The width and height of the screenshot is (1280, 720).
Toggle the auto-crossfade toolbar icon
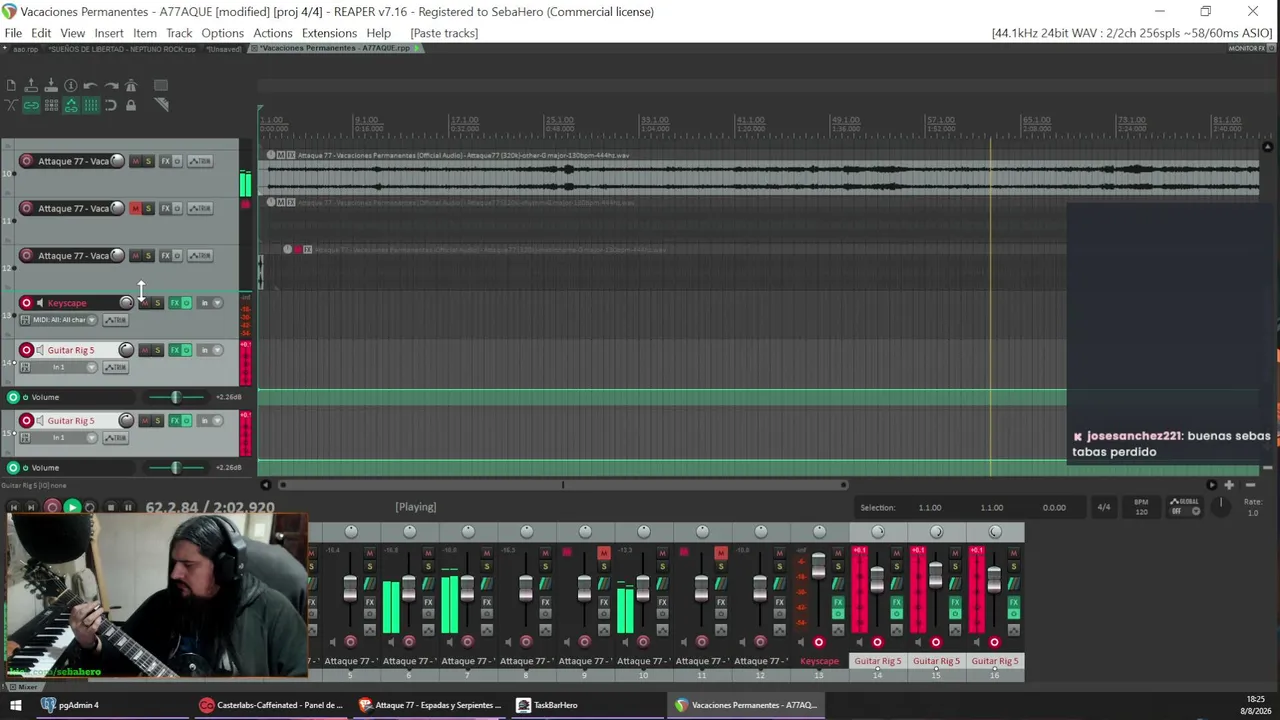coord(11,105)
